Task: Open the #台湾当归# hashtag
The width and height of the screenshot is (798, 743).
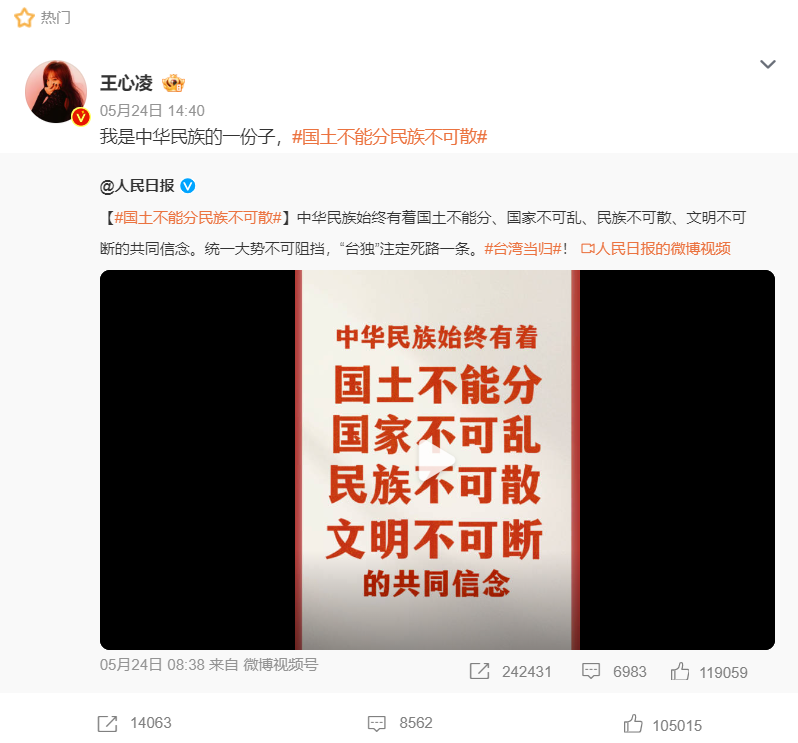Action: [523, 248]
